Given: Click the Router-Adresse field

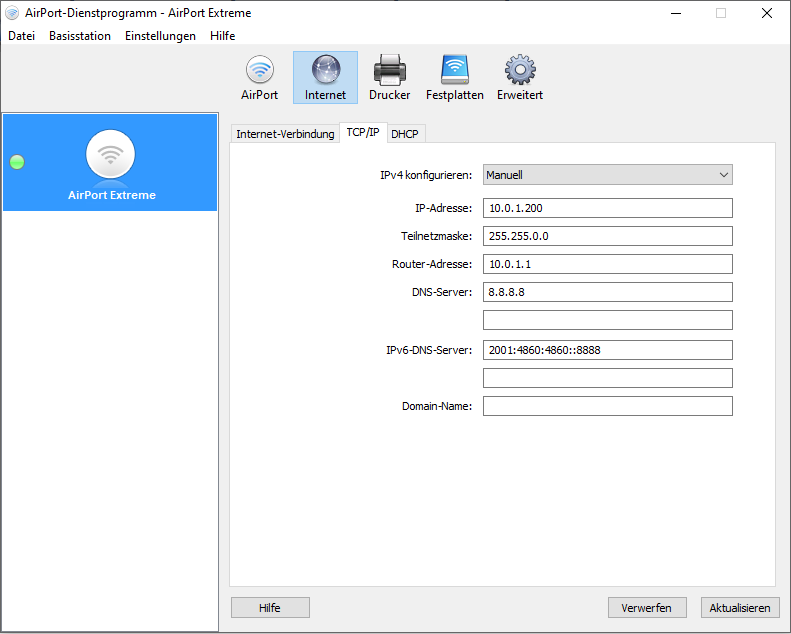Looking at the screenshot, I should [x=607, y=264].
